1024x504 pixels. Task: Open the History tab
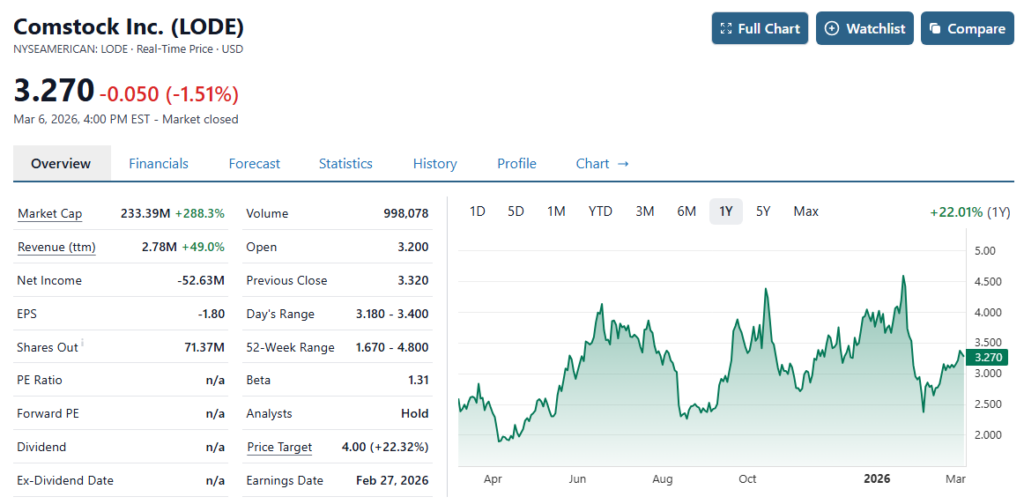click(434, 164)
